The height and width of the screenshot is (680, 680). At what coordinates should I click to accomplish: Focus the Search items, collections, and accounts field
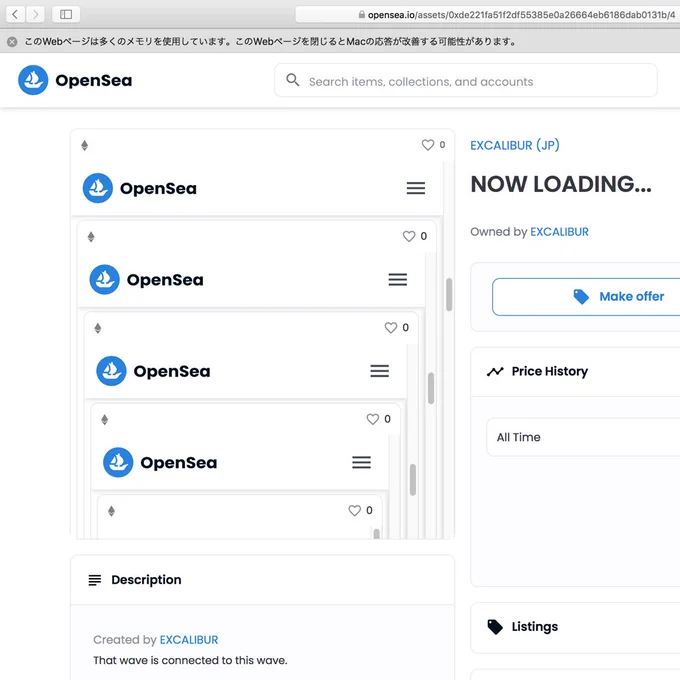click(466, 80)
